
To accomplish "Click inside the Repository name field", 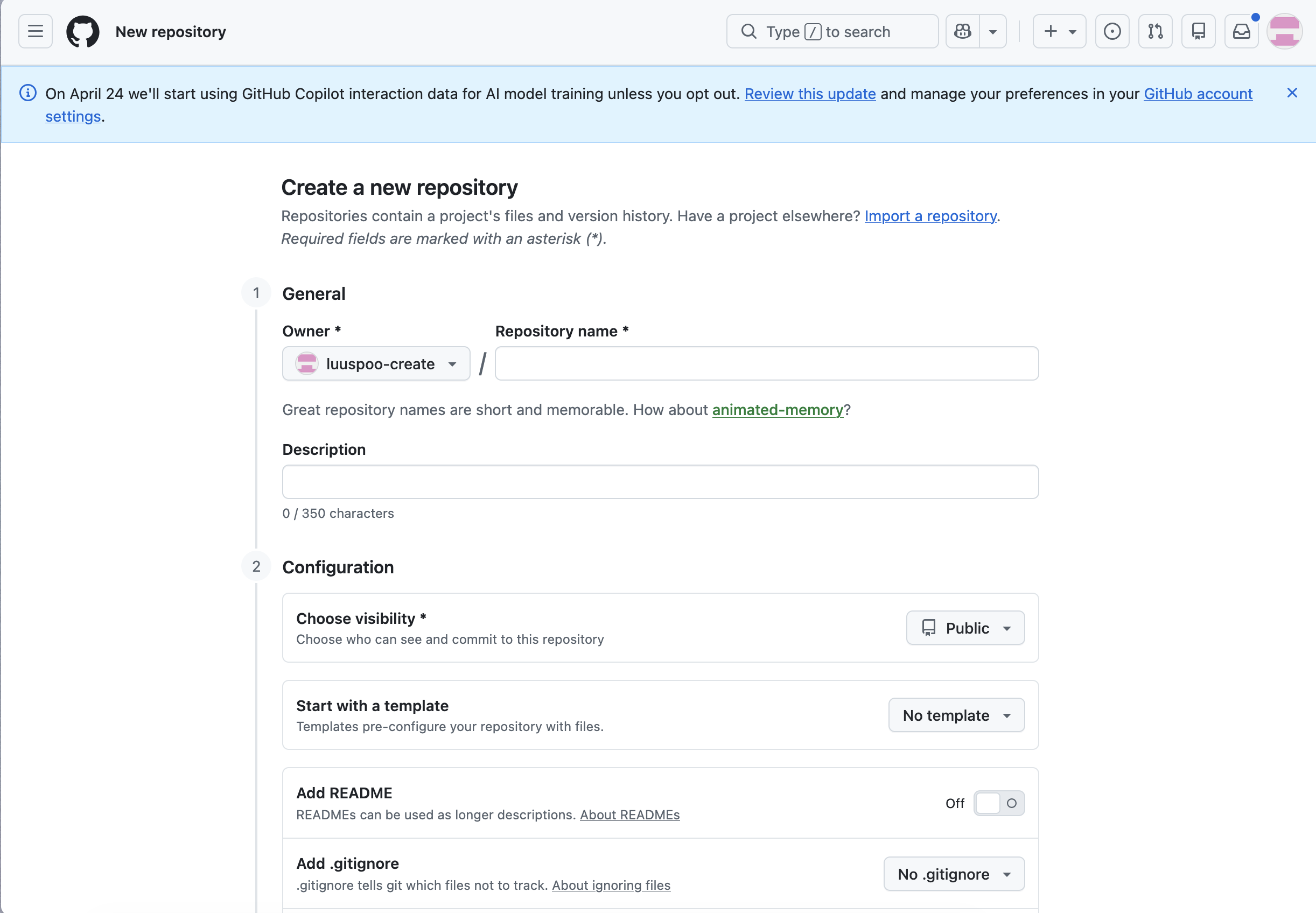I will coord(766,363).
